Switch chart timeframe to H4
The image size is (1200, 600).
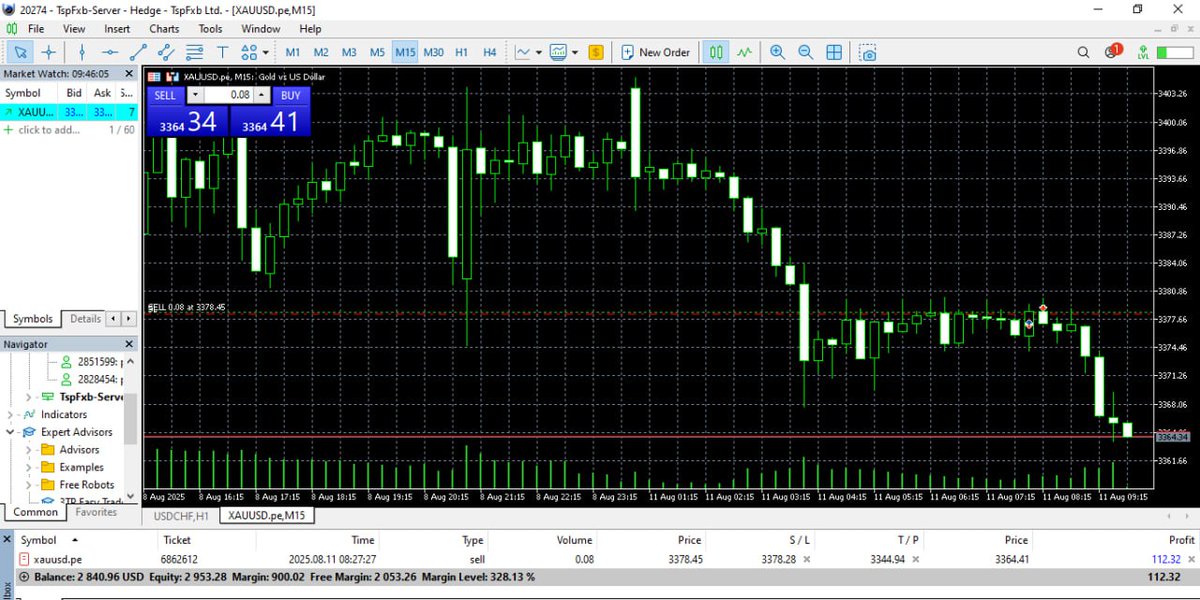pyautogui.click(x=490, y=52)
